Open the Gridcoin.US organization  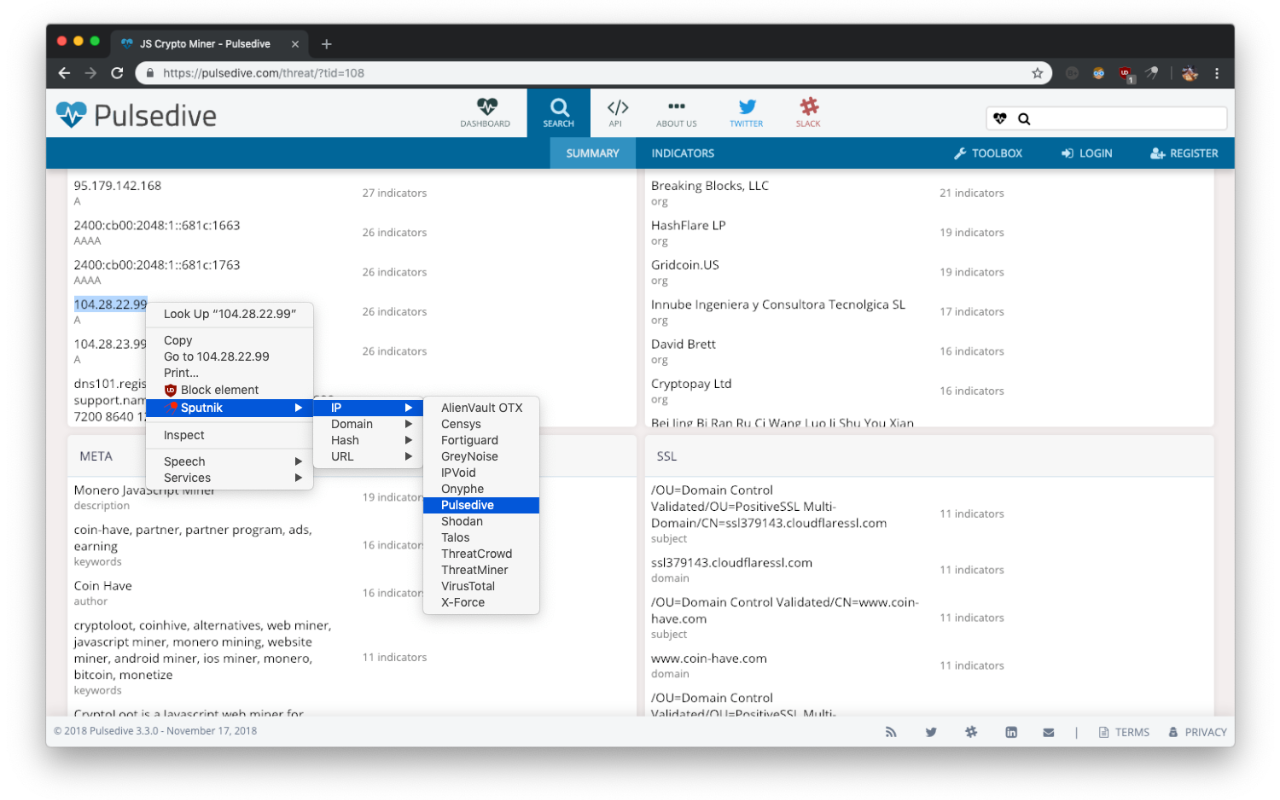(x=685, y=265)
